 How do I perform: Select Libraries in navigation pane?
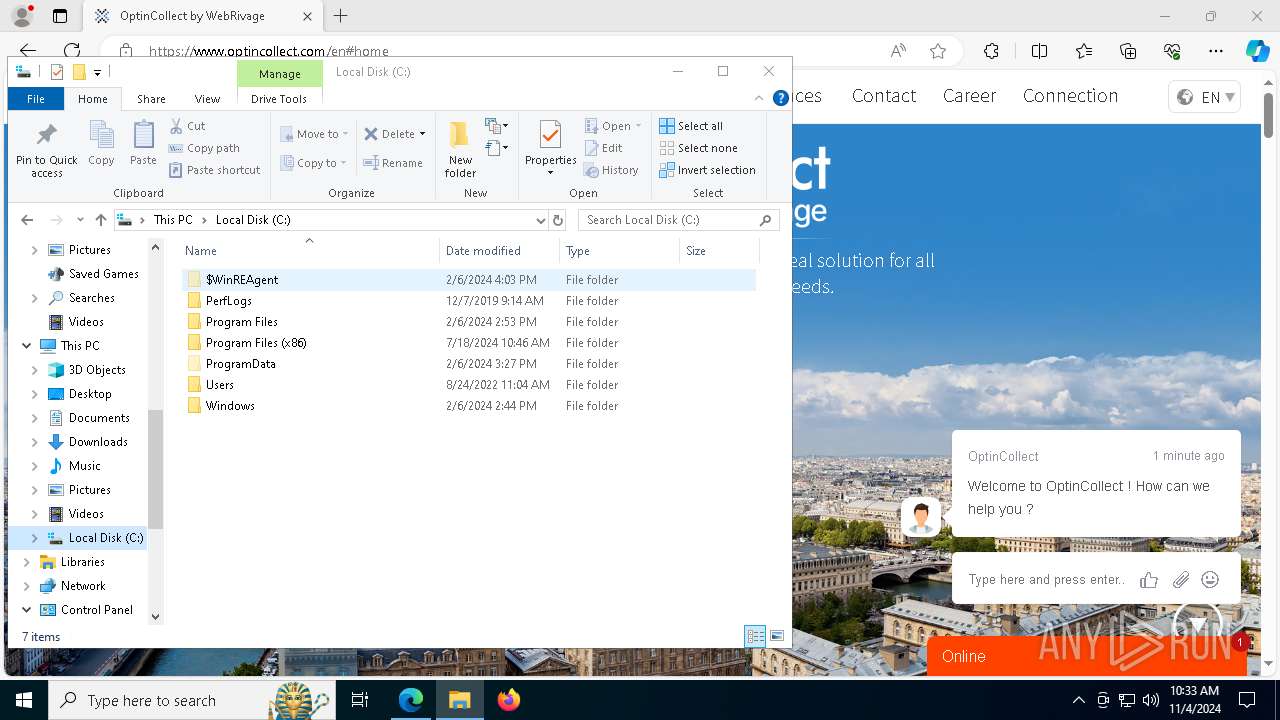tap(72, 562)
